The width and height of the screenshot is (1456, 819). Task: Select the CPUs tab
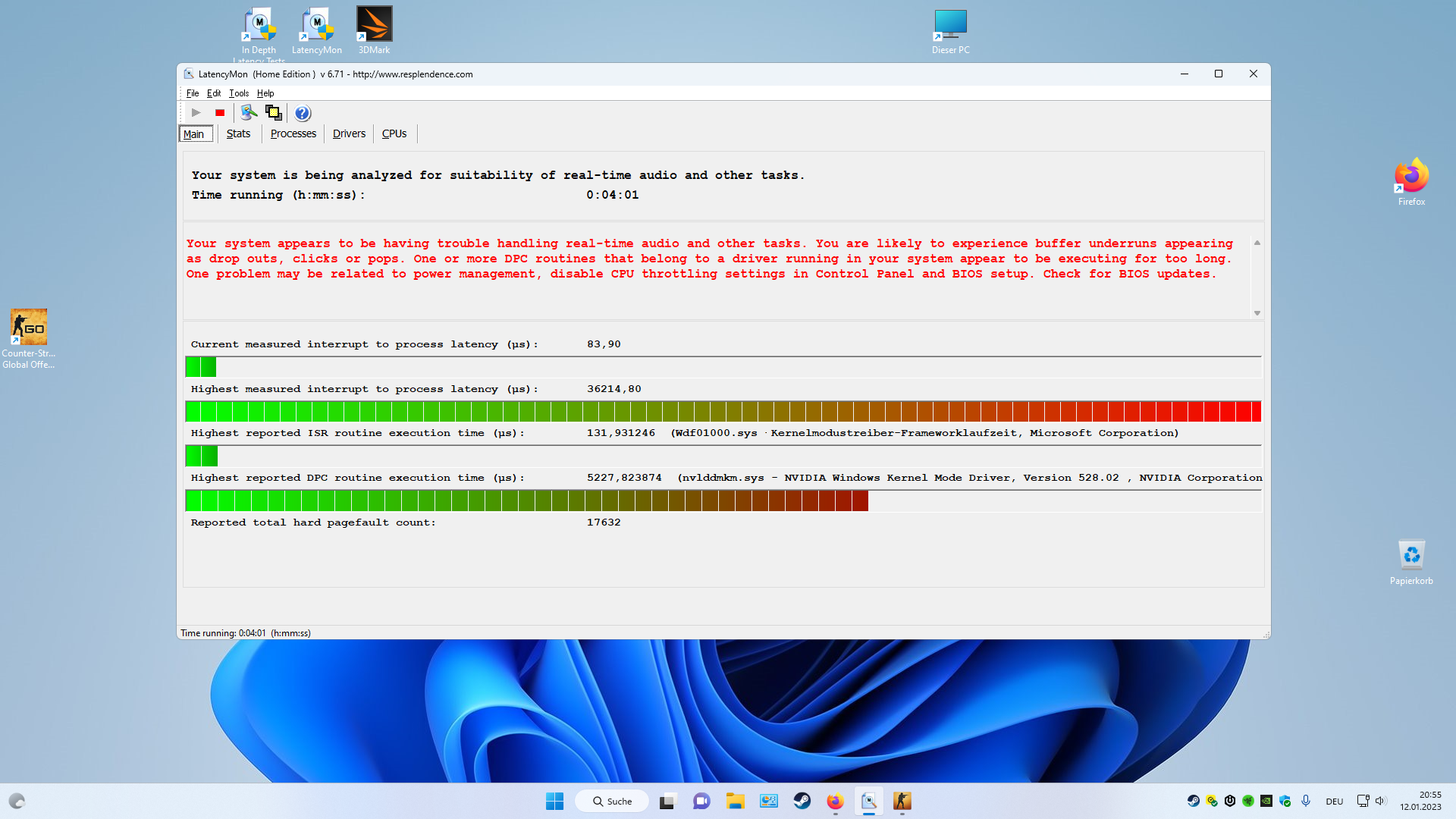(394, 133)
